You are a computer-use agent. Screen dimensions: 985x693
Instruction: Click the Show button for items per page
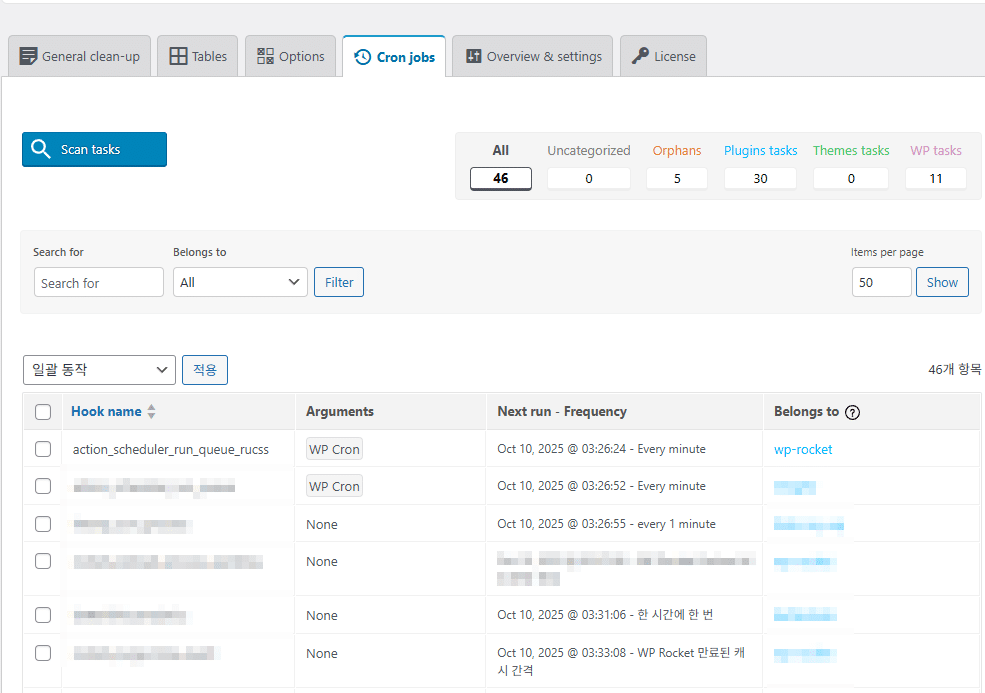[942, 282]
